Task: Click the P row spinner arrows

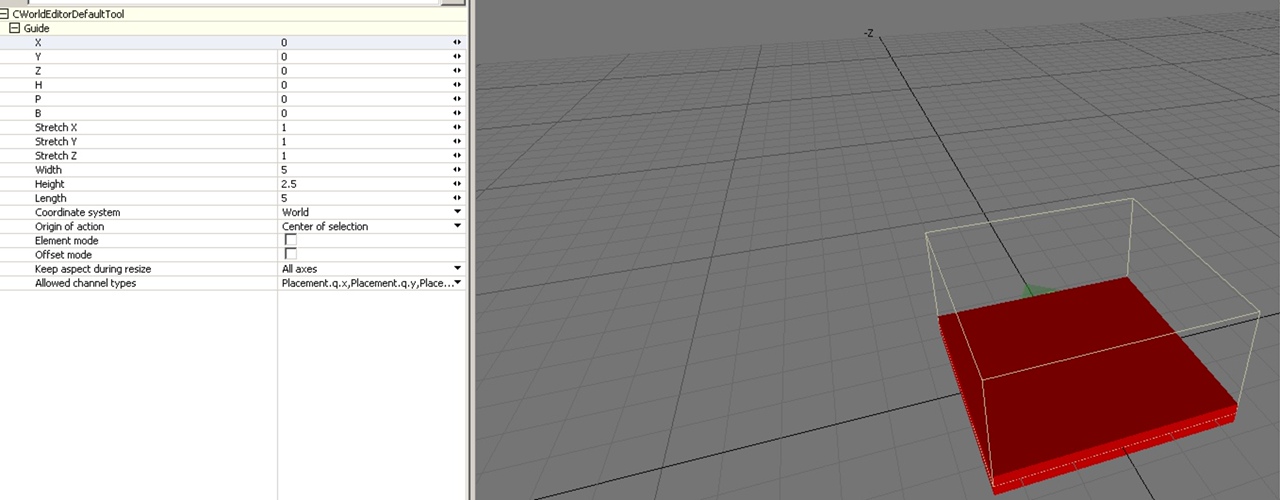Action: [x=457, y=99]
